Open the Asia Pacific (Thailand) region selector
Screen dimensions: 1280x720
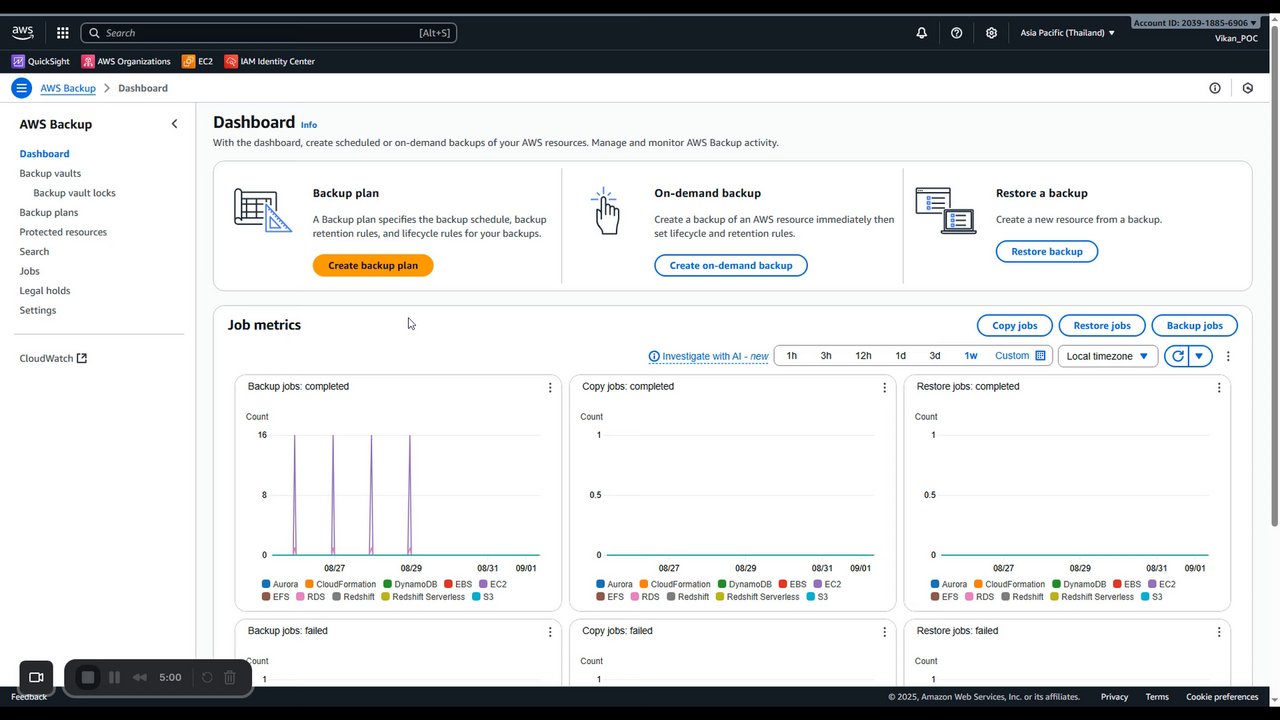click(1067, 33)
